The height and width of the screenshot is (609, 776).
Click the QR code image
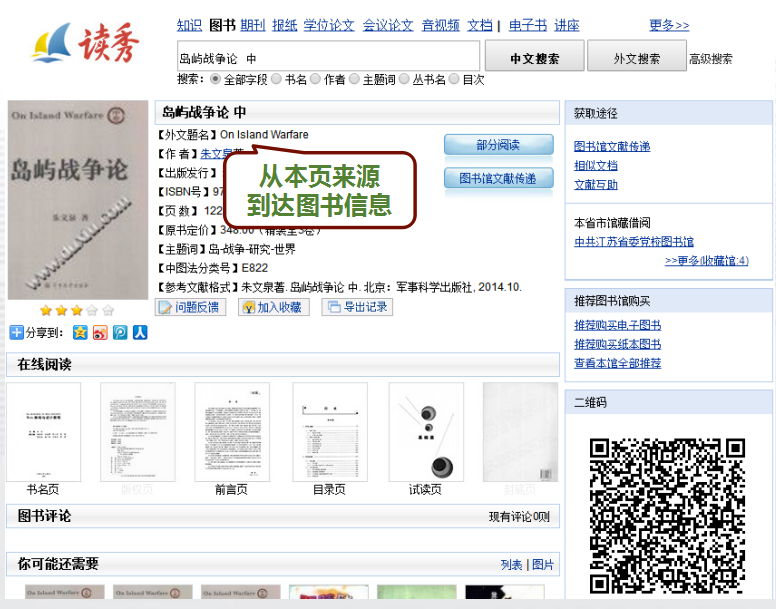click(667, 515)
